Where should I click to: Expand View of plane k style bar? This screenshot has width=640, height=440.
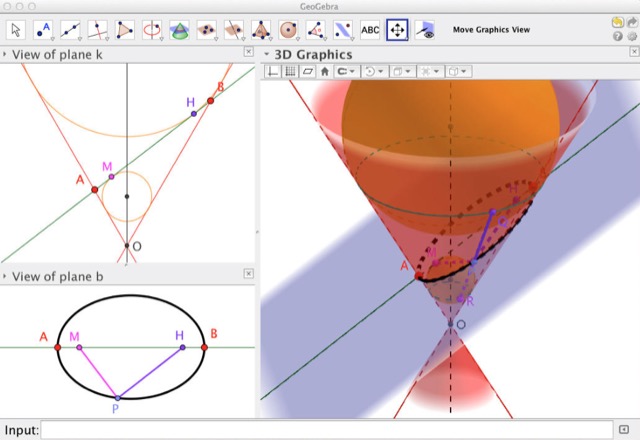5,54
